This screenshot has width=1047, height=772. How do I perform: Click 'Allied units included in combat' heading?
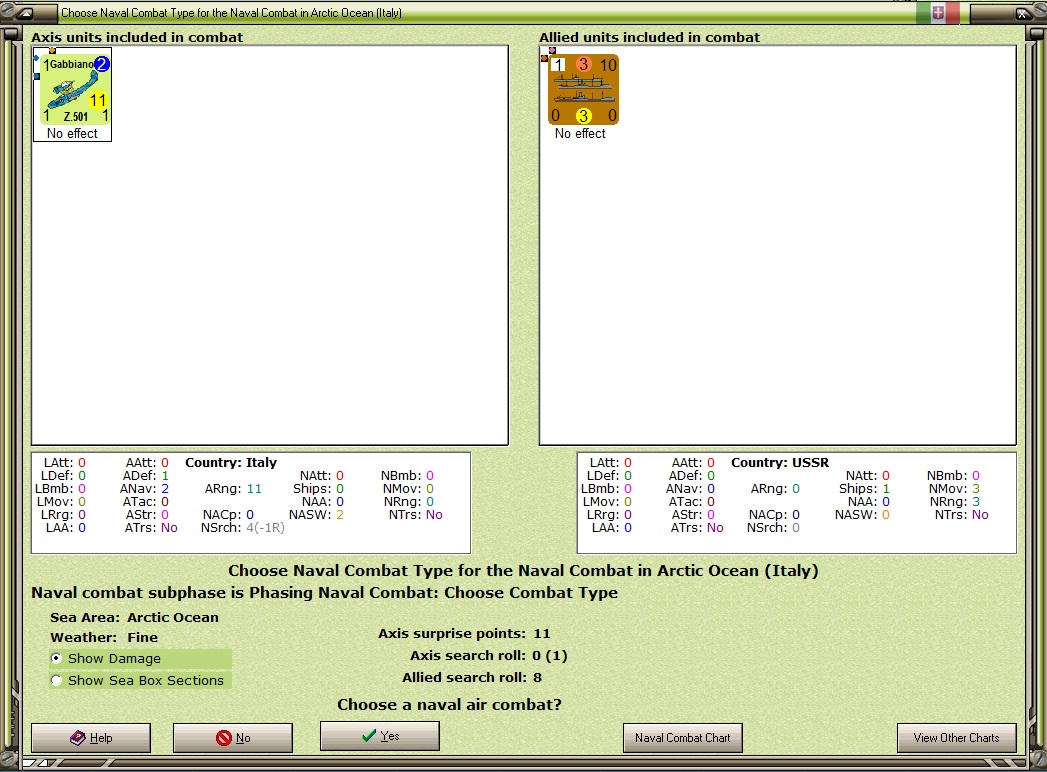click(x=650, y=37)
